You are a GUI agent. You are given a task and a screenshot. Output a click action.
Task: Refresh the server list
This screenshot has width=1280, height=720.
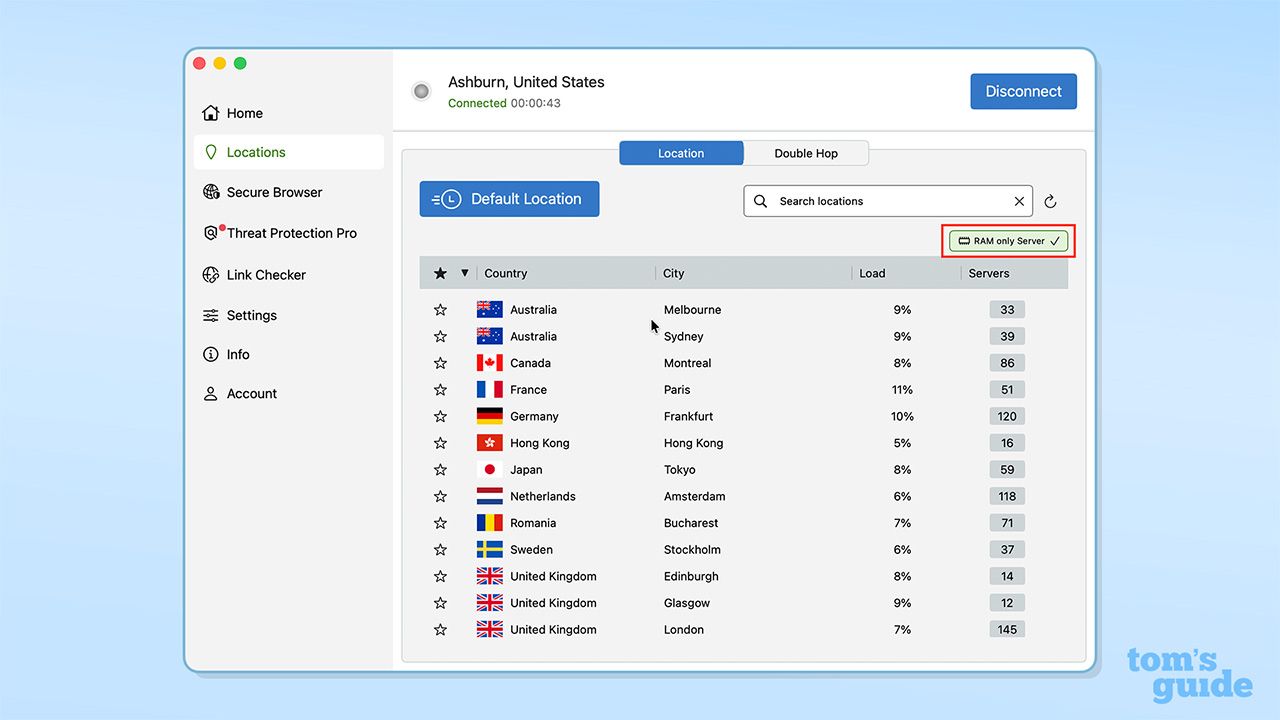click(1050, 201)
